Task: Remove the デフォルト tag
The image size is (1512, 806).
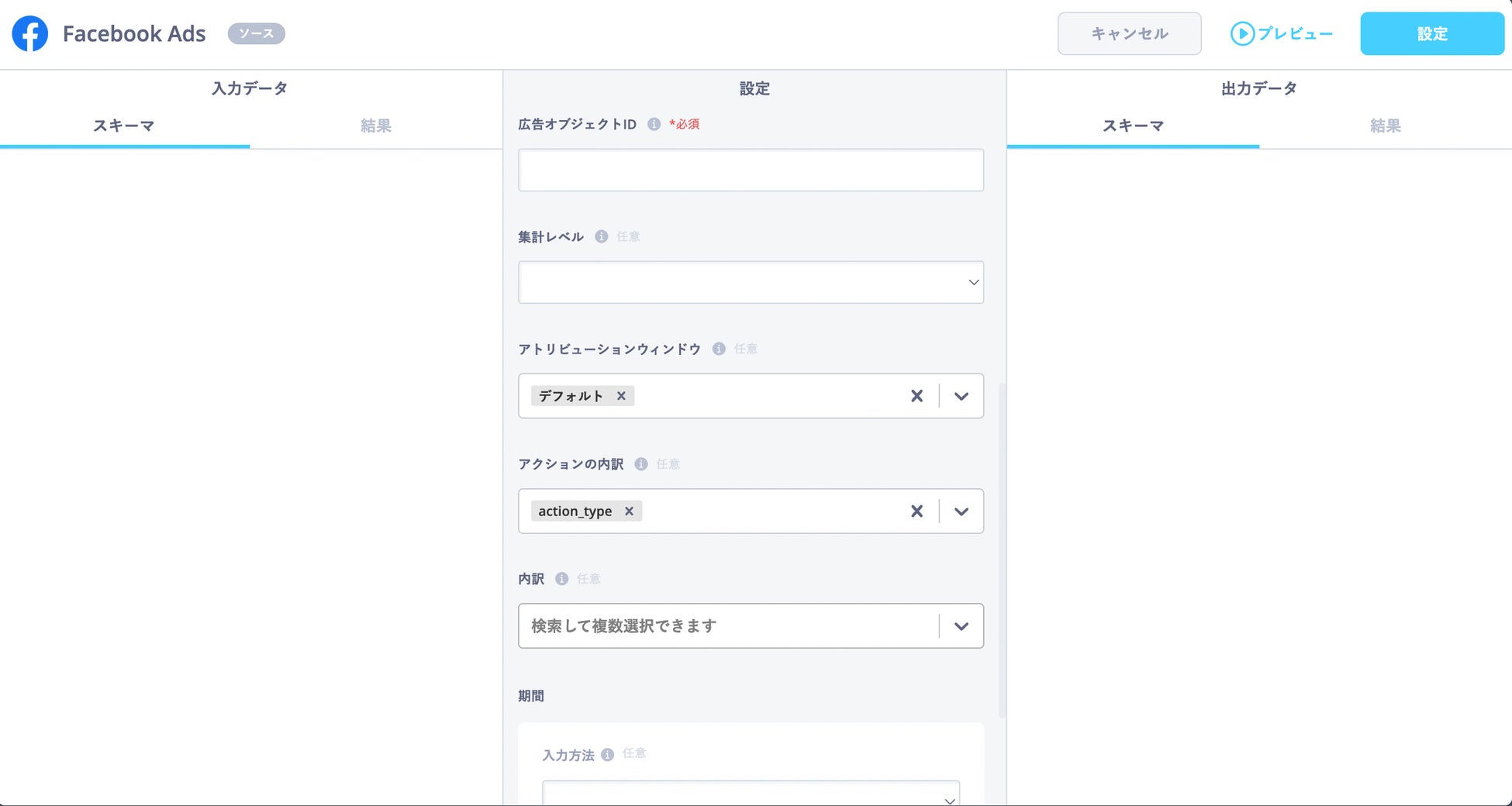Action: (x=621, y=396)
